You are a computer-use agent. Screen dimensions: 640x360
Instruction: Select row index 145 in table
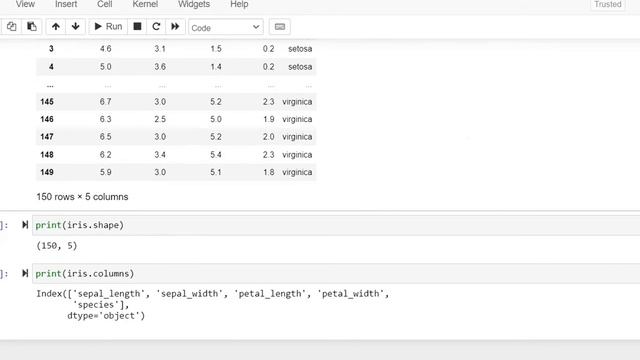tap(47, 102)
